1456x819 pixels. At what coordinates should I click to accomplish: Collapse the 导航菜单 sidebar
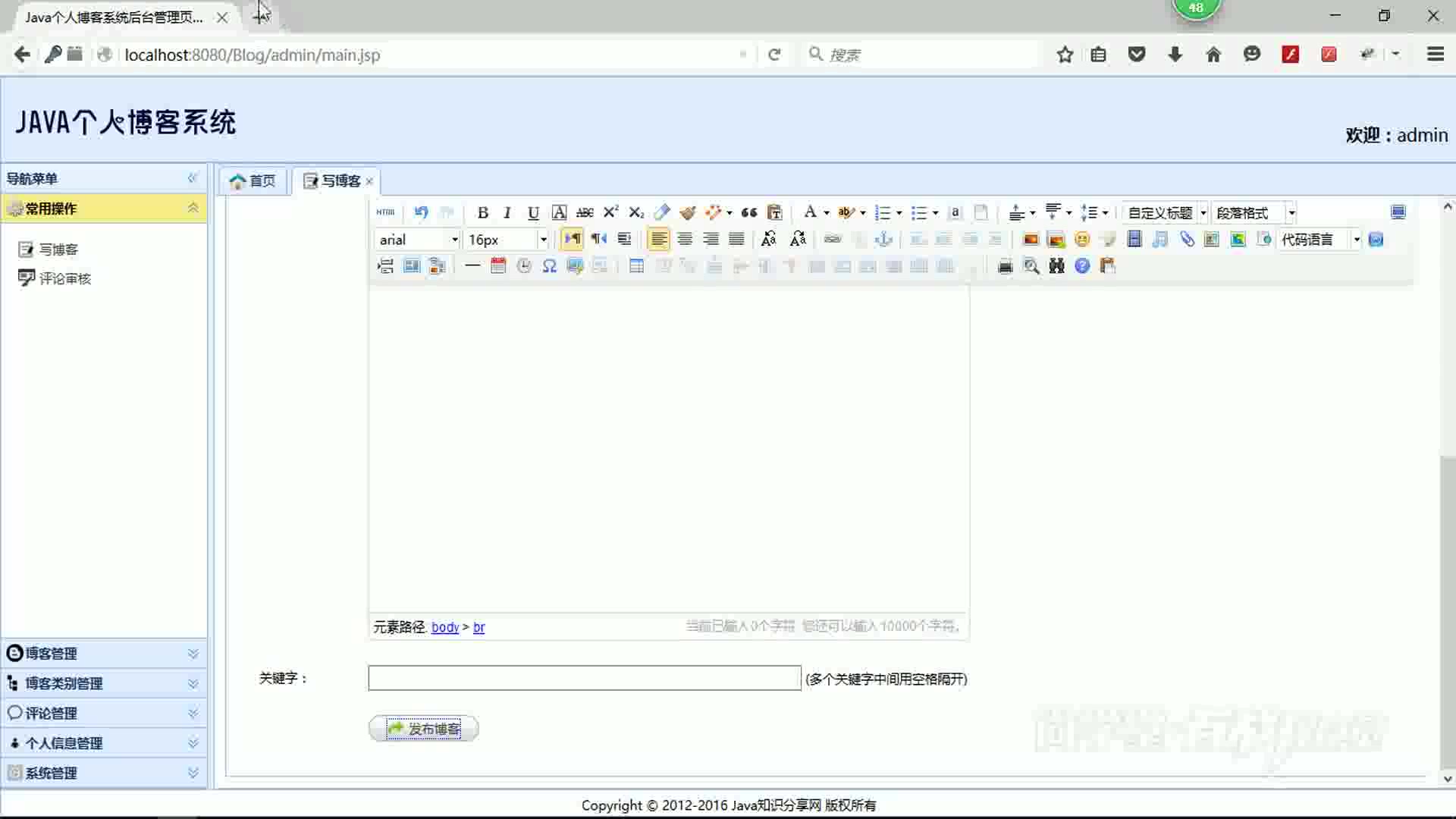point(193,178)
